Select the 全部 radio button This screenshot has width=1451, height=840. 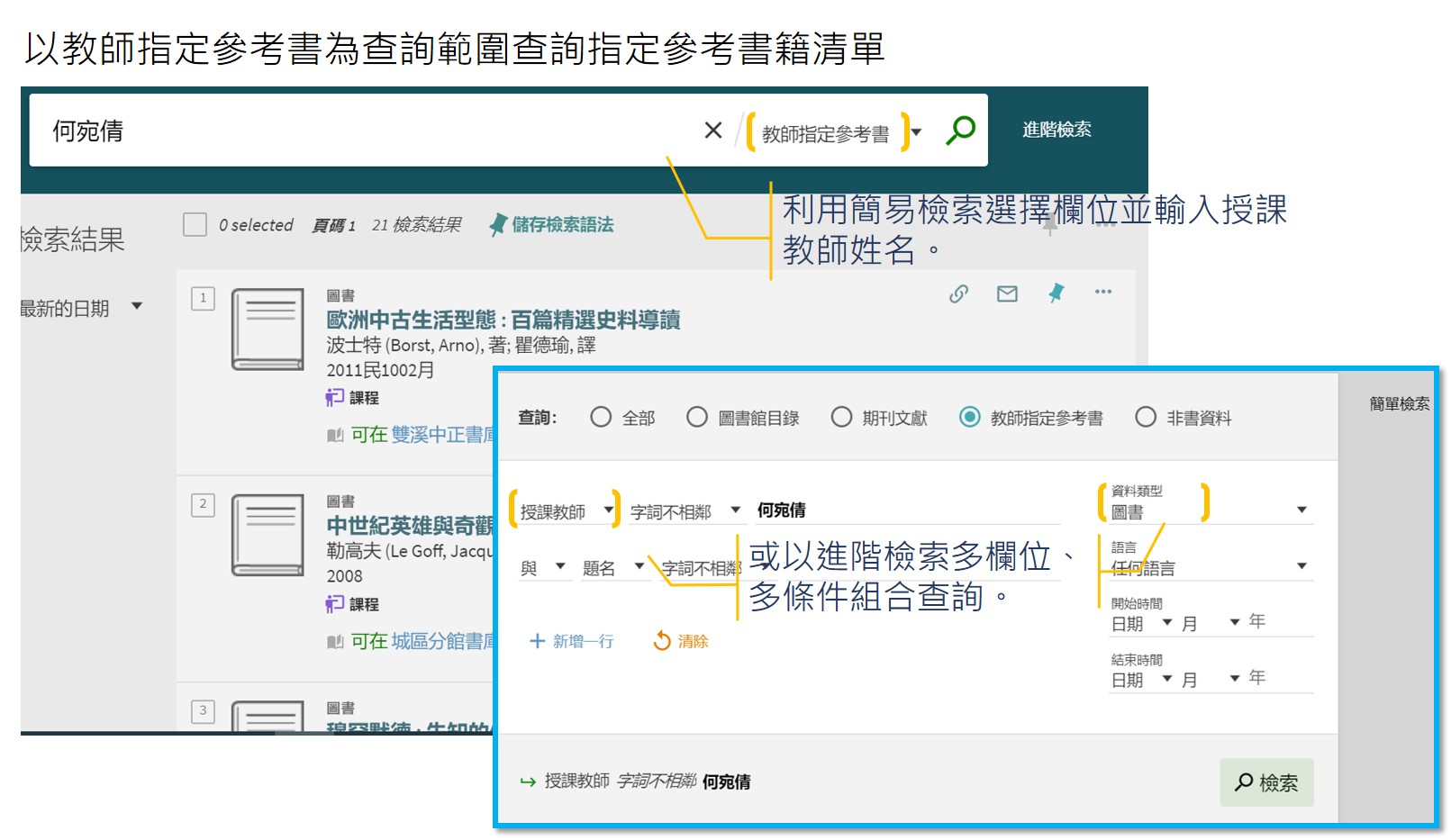pyautogui.click(x=600, y=417)
